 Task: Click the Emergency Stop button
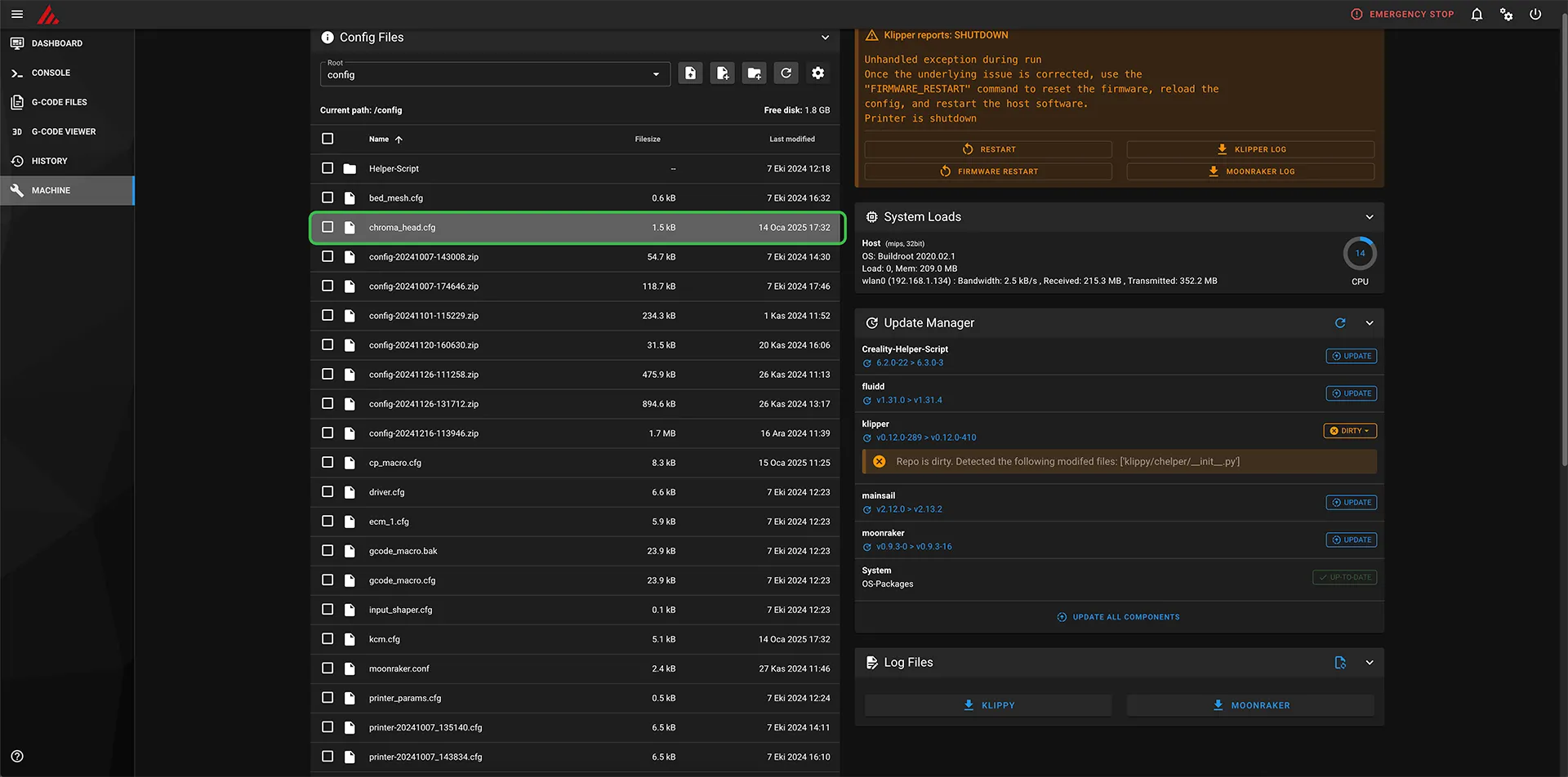[x=1402, y=14]
